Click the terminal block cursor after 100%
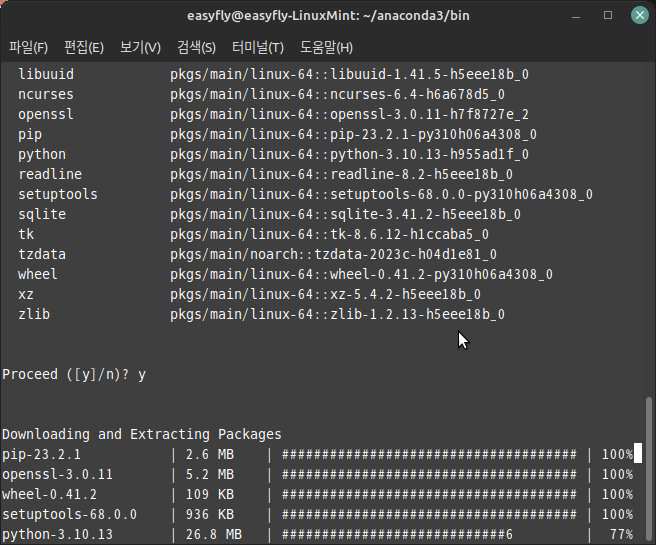The width and height of the screenshot is (656, 545). [638, 454]
